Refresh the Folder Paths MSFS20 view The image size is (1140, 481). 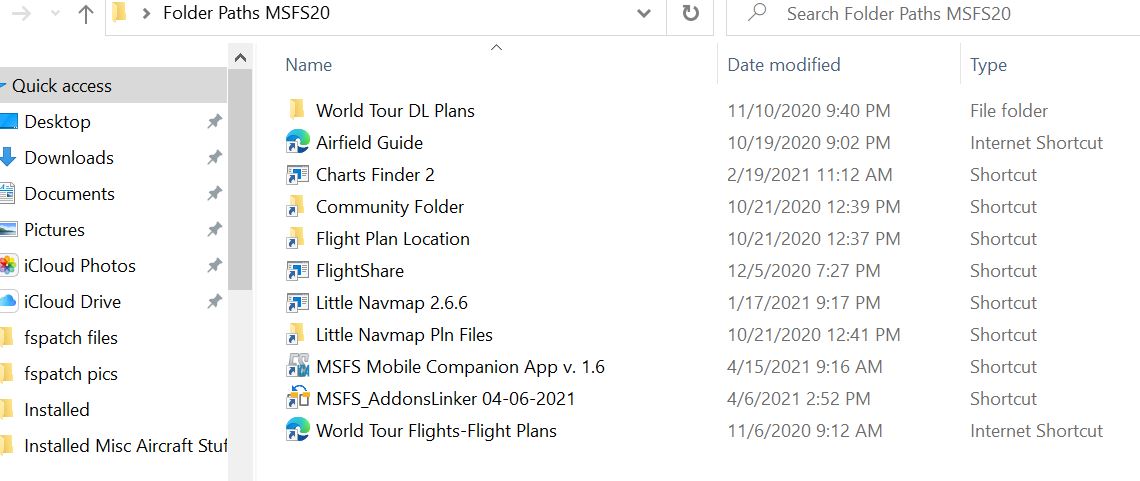click(690, 13)
